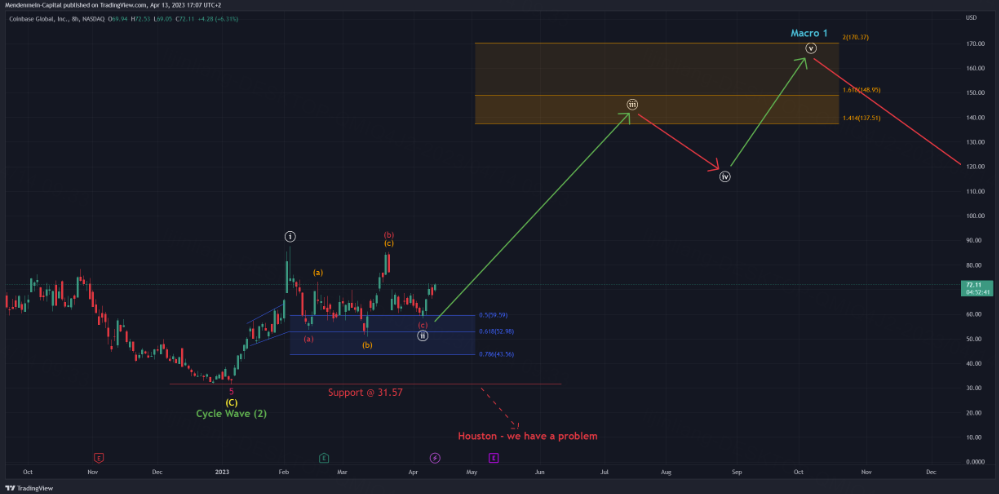The image size is (999, 494).
Task: Click the yellow (C) wave label
Action: point(232,403)
